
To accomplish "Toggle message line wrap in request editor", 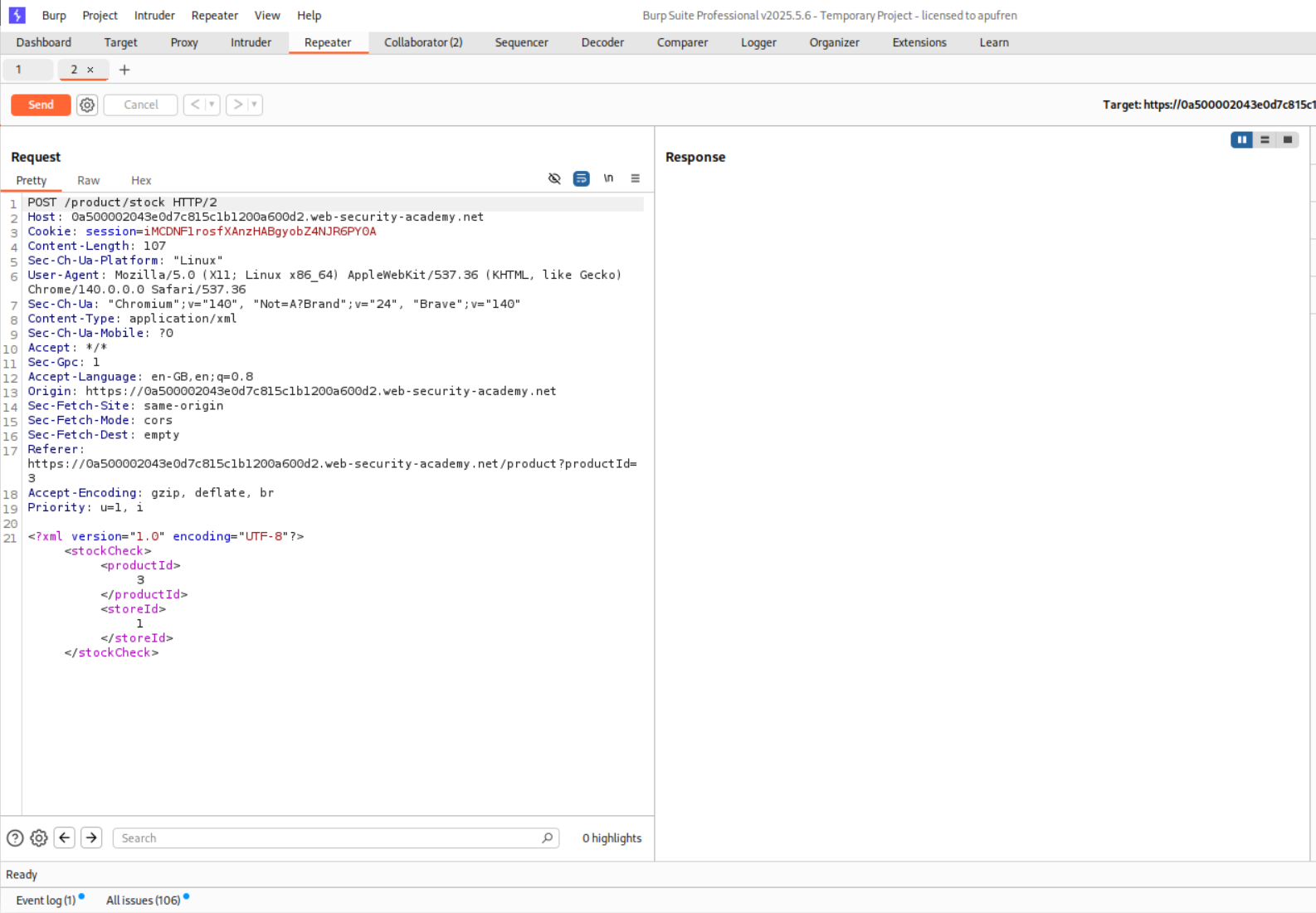I will 581,178.
